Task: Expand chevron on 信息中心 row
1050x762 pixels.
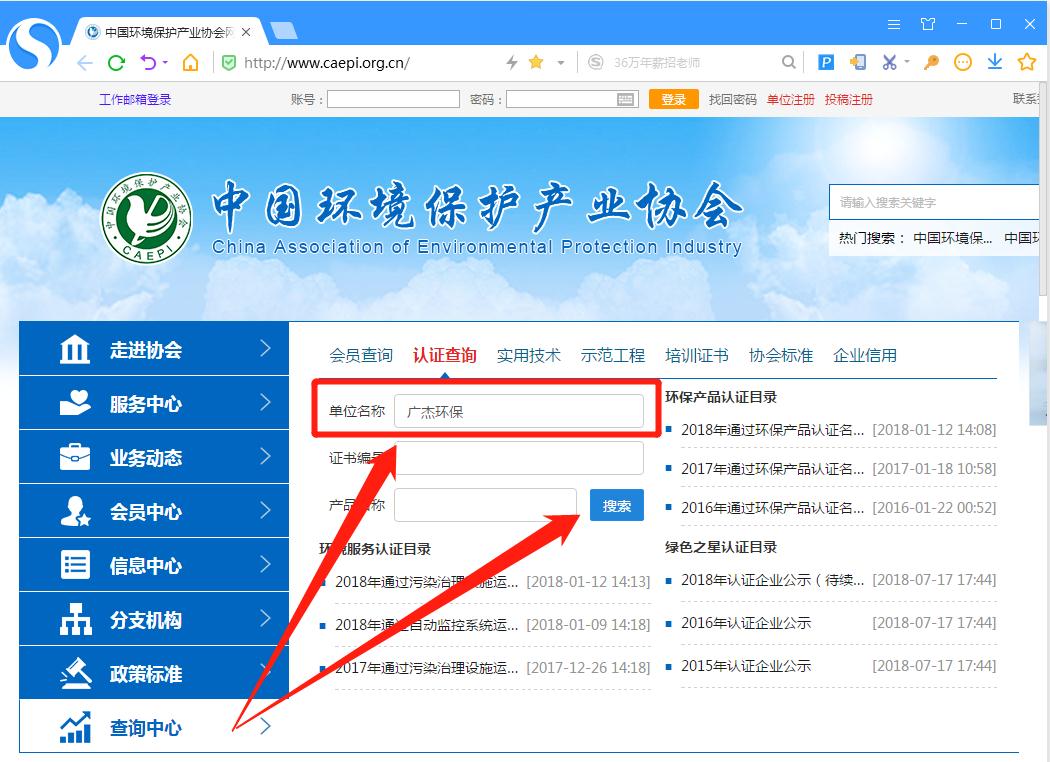Action: click(x=265, y=564)
